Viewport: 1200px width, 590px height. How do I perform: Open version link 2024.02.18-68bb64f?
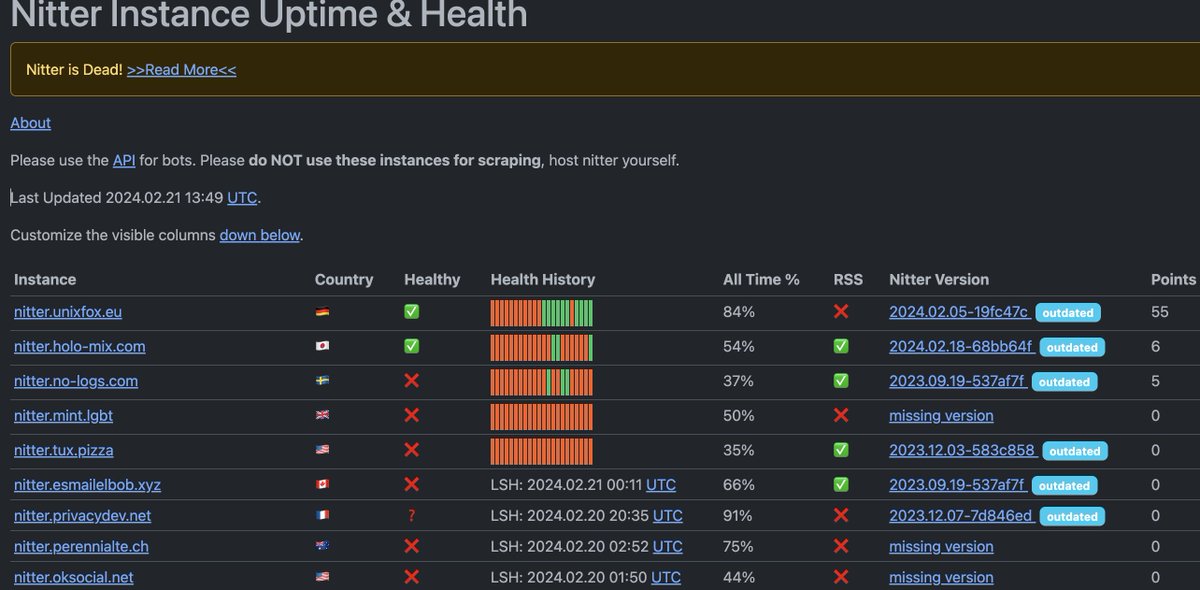point(961,346)
